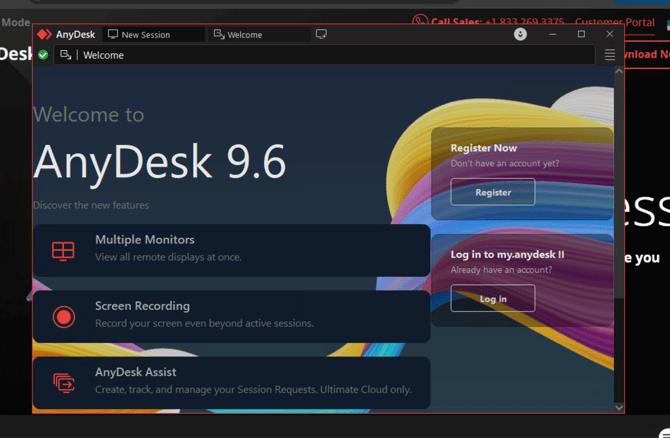The height and width of the screenshot is (438, 670).
Task: Open the hamburger main menu
Action: (x=610, y=55)
